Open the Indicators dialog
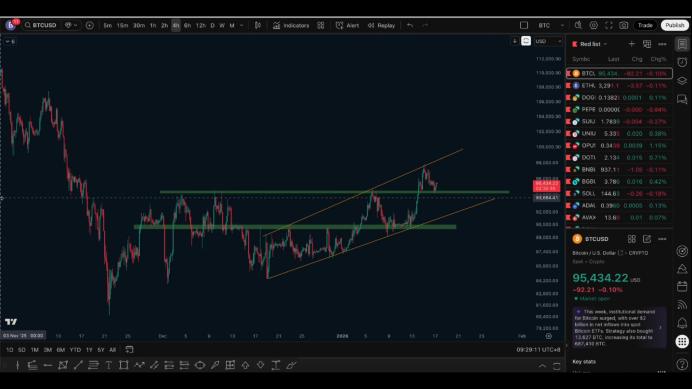The width and height of the screenshot is (692, 389). 290,26
